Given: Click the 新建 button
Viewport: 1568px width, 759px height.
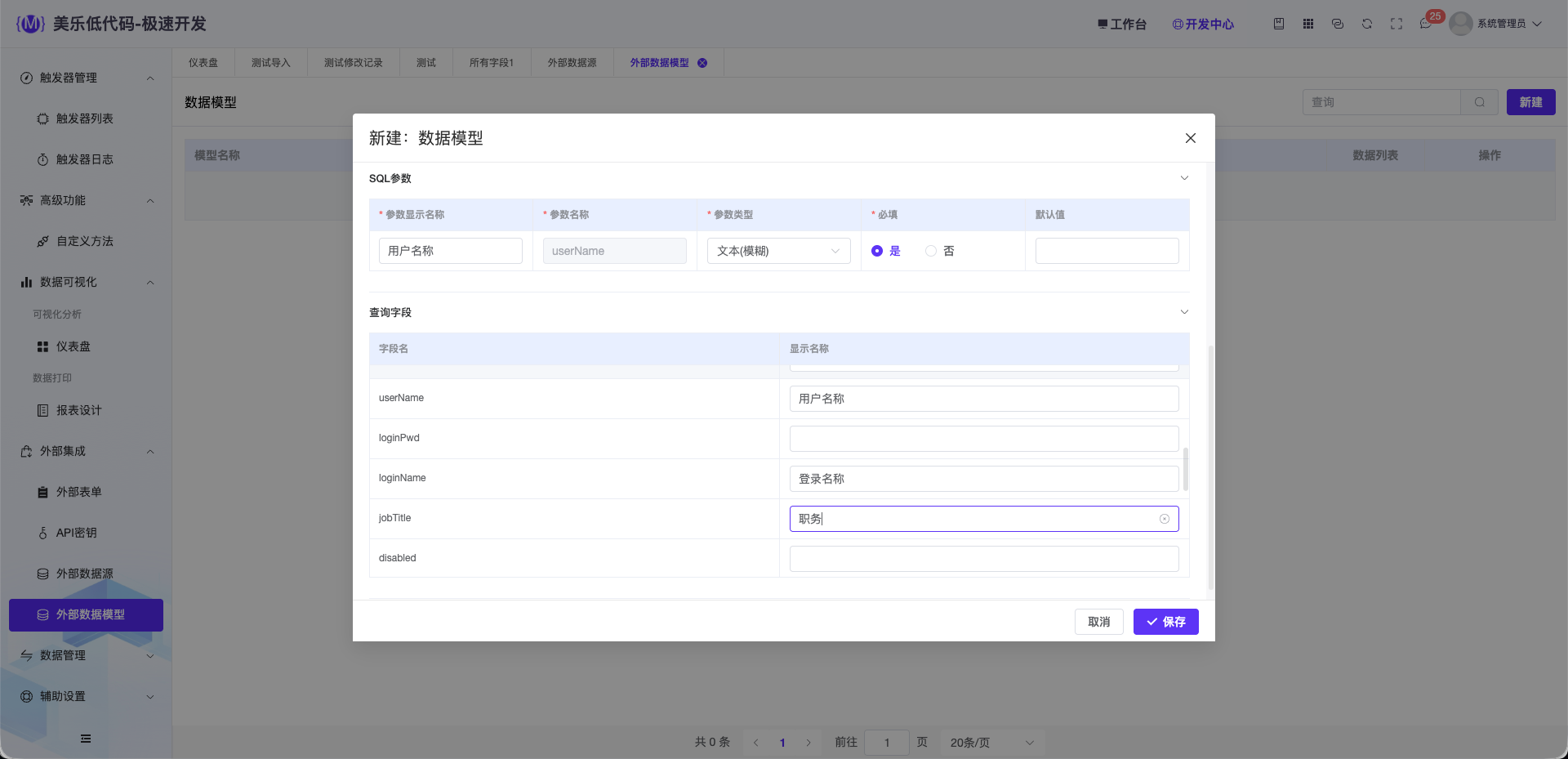Looking at the screenshot, I should click(1530, 102).
